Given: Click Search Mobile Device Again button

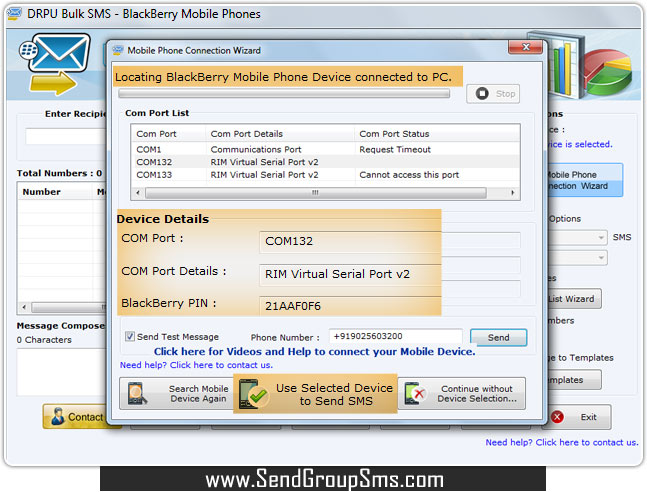Looking at the screenshot, I should (177, 394).
